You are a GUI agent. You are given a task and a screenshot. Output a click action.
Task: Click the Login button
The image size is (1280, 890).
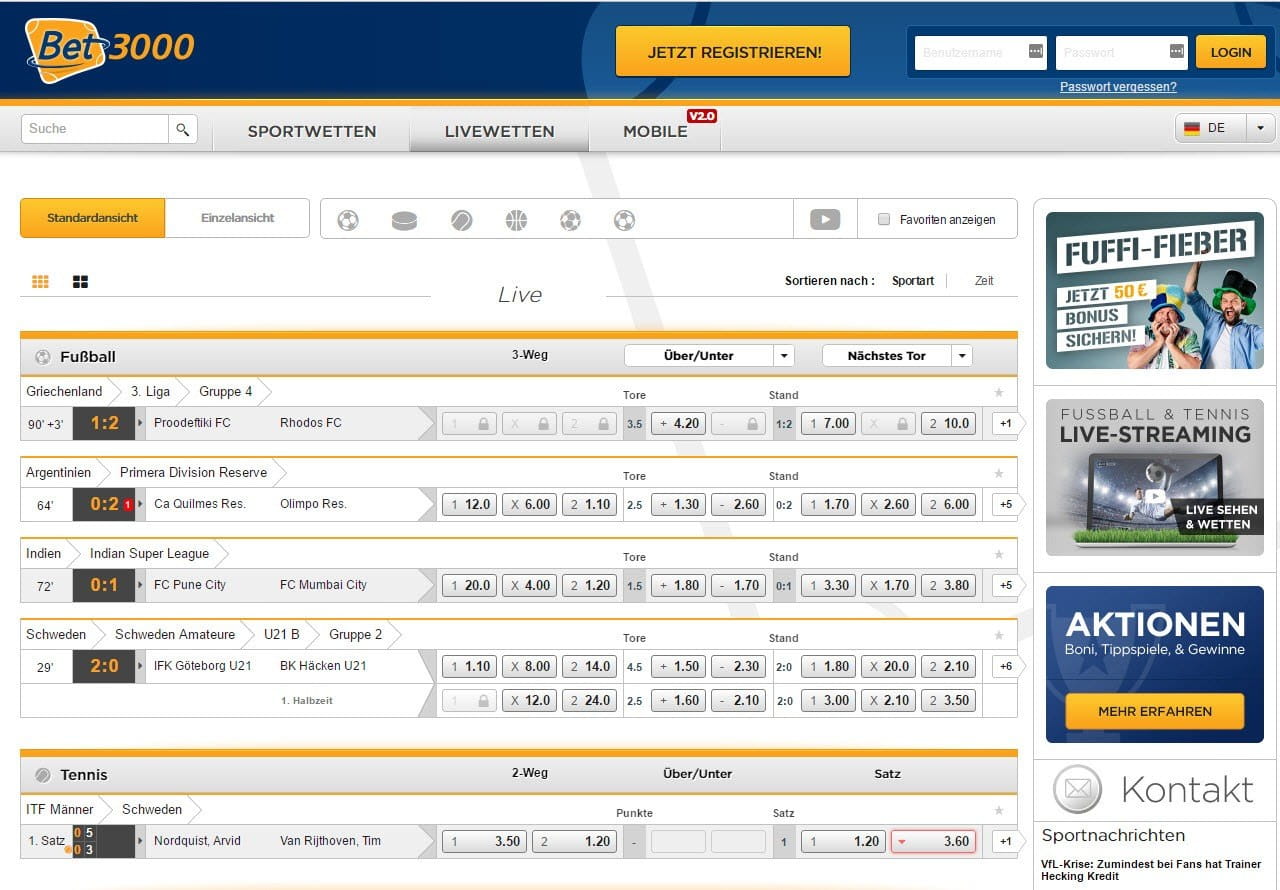(1231, 52)
